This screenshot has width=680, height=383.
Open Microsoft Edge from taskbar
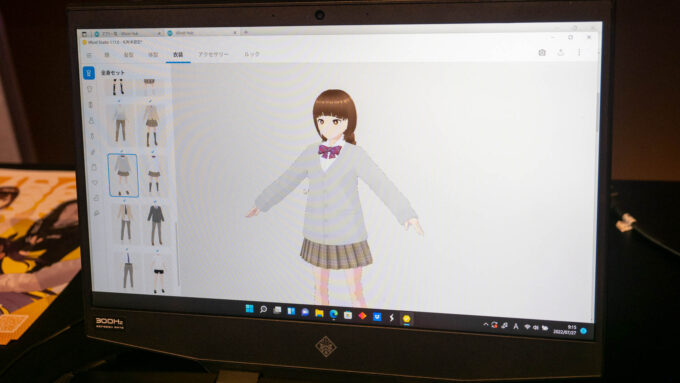point(333,314)
